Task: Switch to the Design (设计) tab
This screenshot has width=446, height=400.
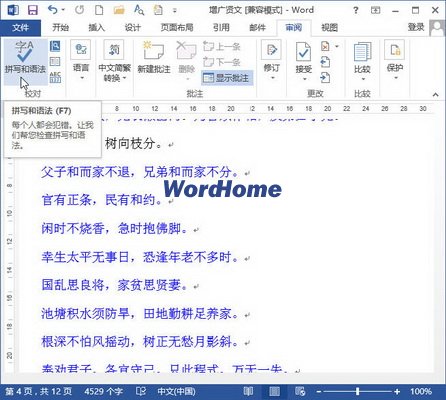Action: [x=133, y=27]
